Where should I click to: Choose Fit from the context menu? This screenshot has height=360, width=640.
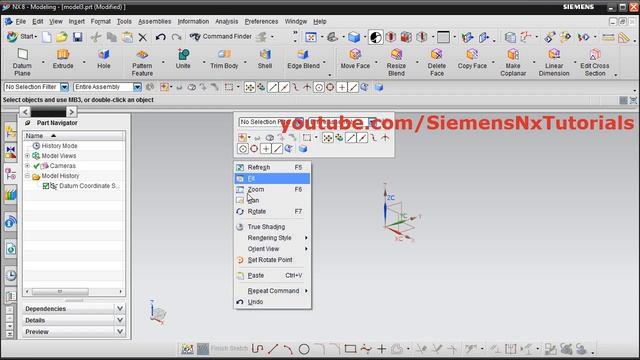(x=272, y=178)
